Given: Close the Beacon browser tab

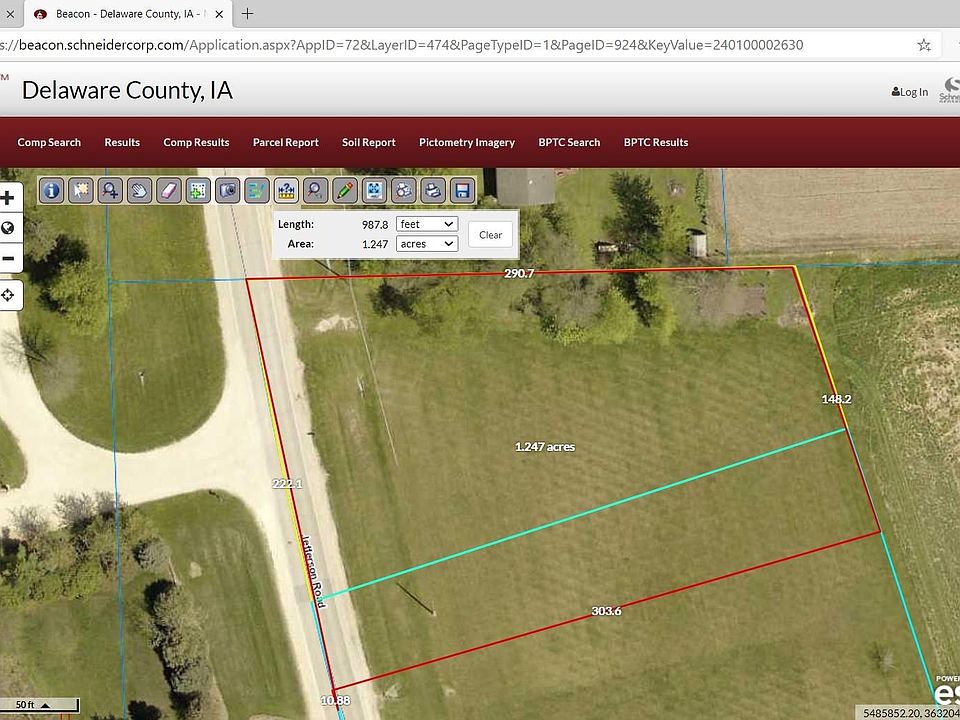Looking at the screenshot, I should [219, 14].
